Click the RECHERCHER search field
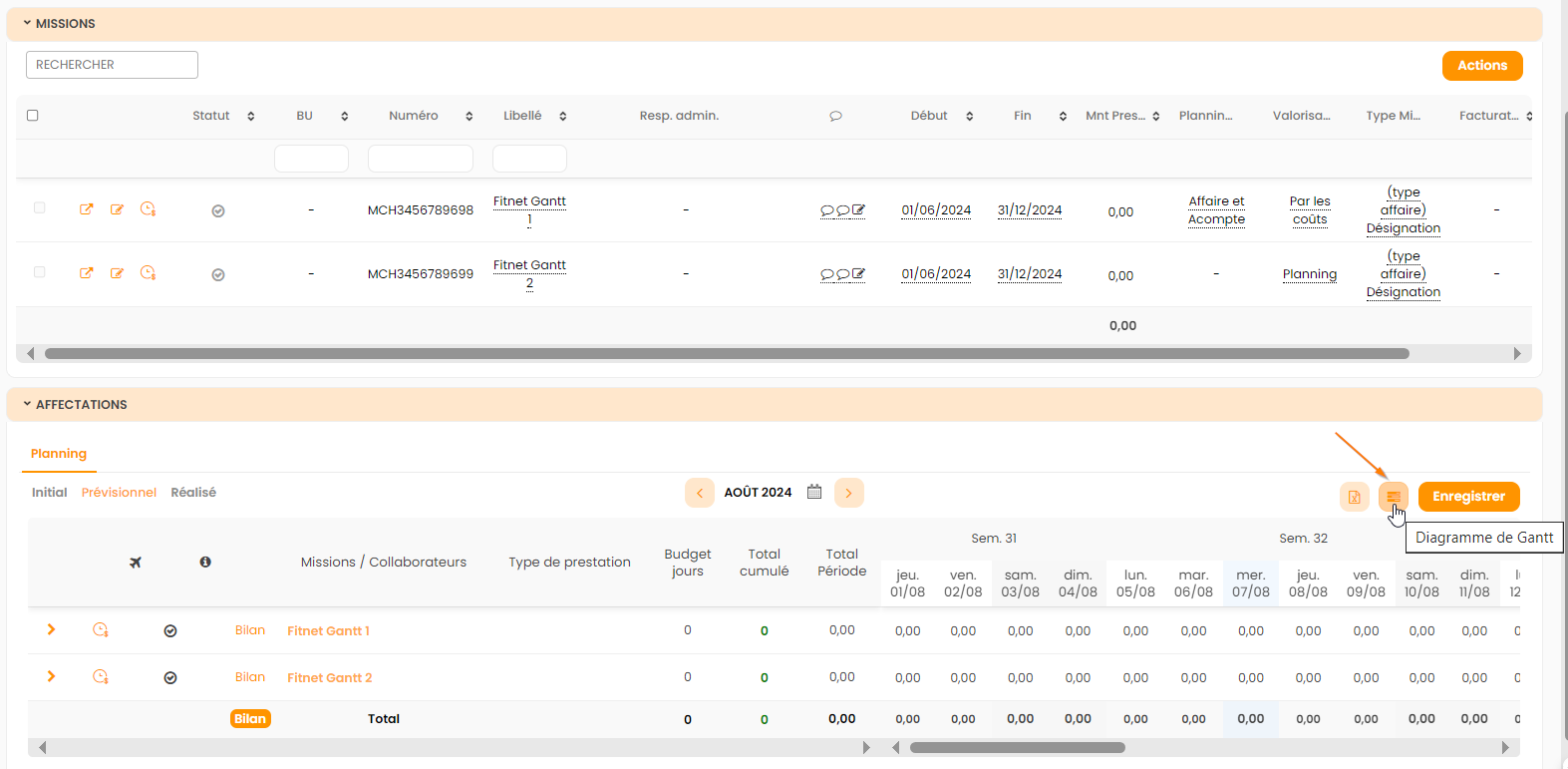Image resolution: width=1568 pixels, height=769 pixels. [112, 65]
